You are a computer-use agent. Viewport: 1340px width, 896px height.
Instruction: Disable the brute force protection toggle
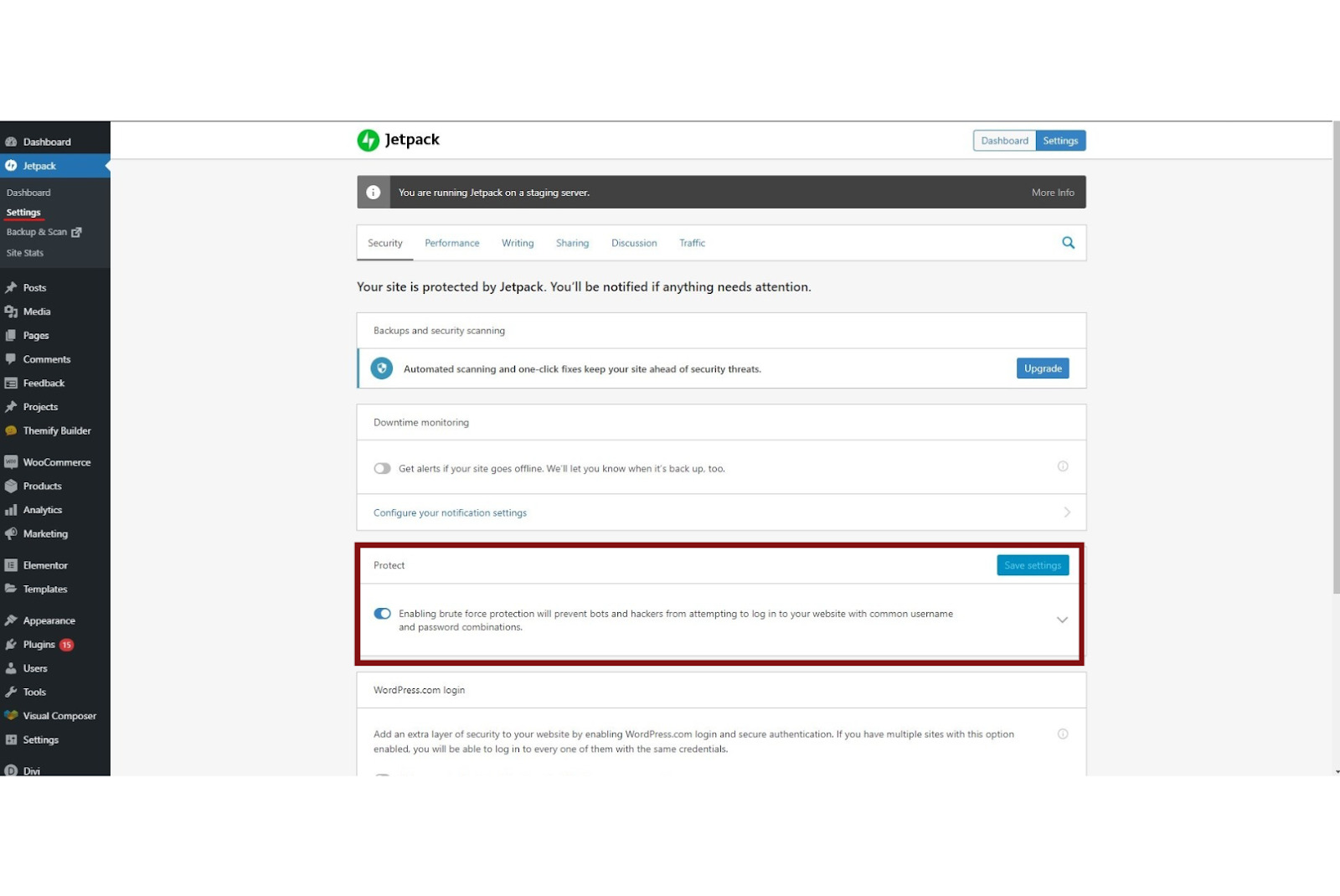click(x=383, y=614)
